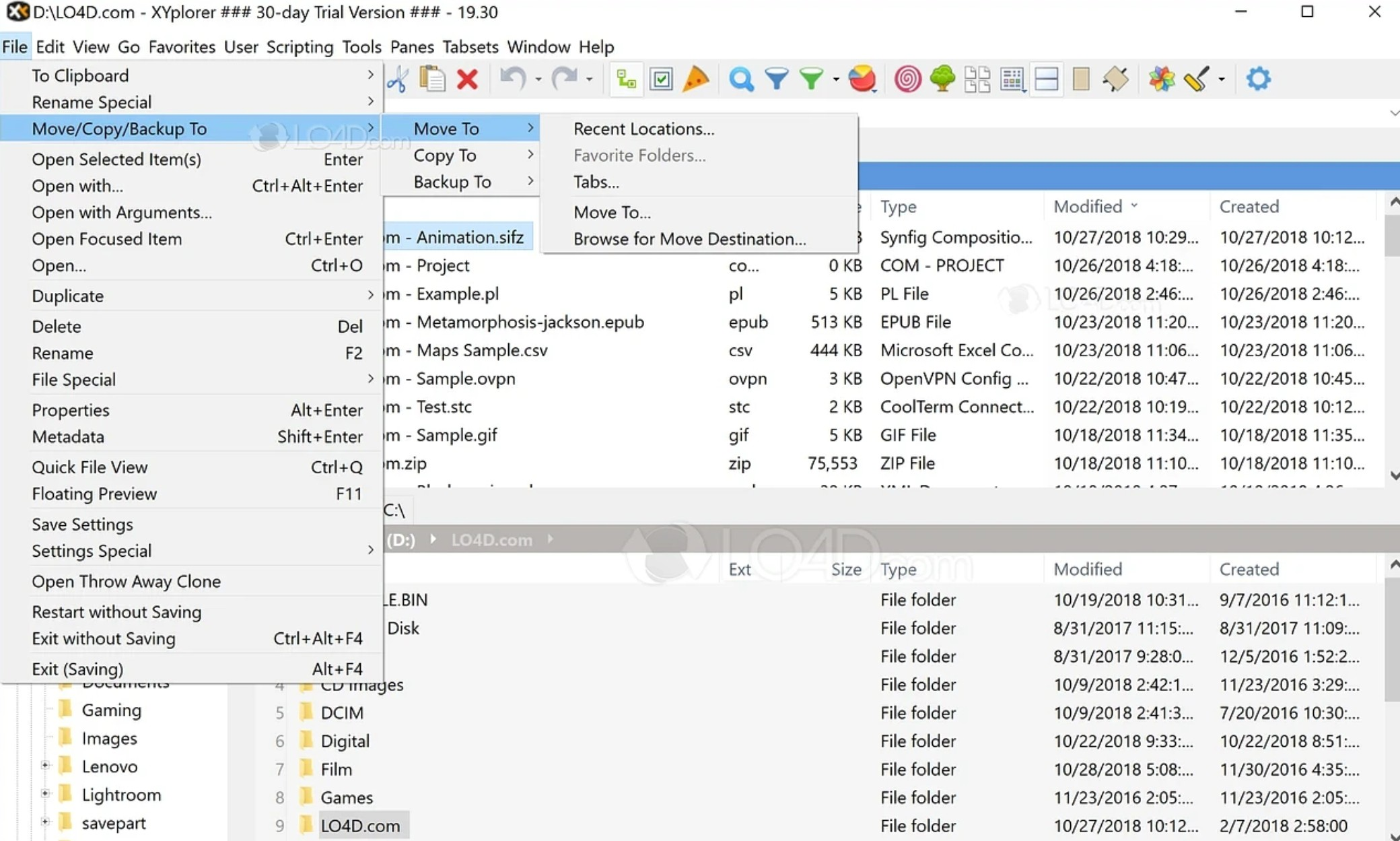Click the Undo arrow toolbar icon
Screen dimensions: 1400x841
point(513,79)
